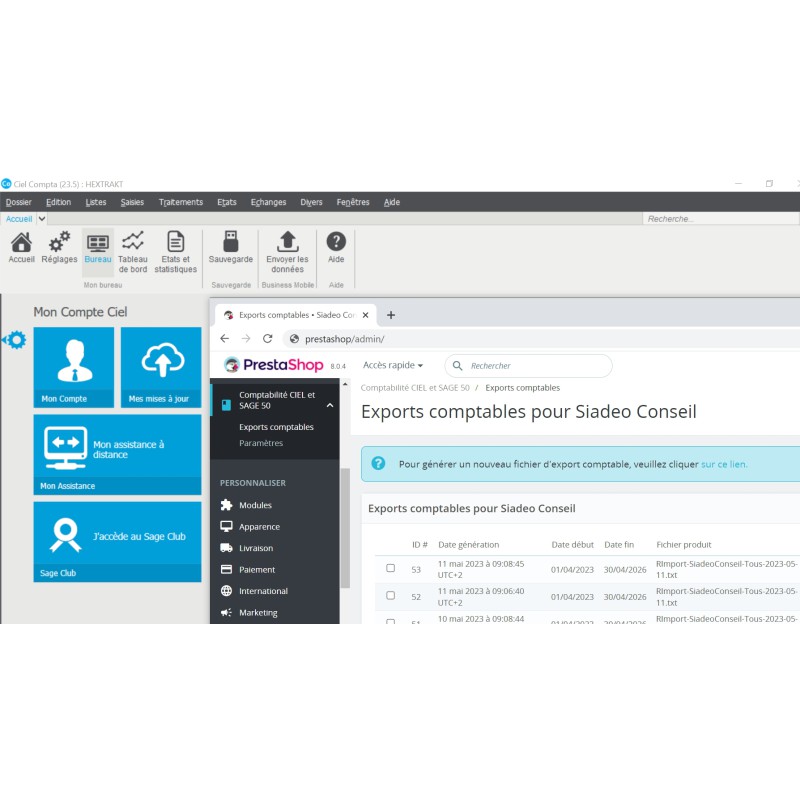Click the Sauvegarde USB icon
The height and width of the screenshot is (800, 800).
(231, 241)
